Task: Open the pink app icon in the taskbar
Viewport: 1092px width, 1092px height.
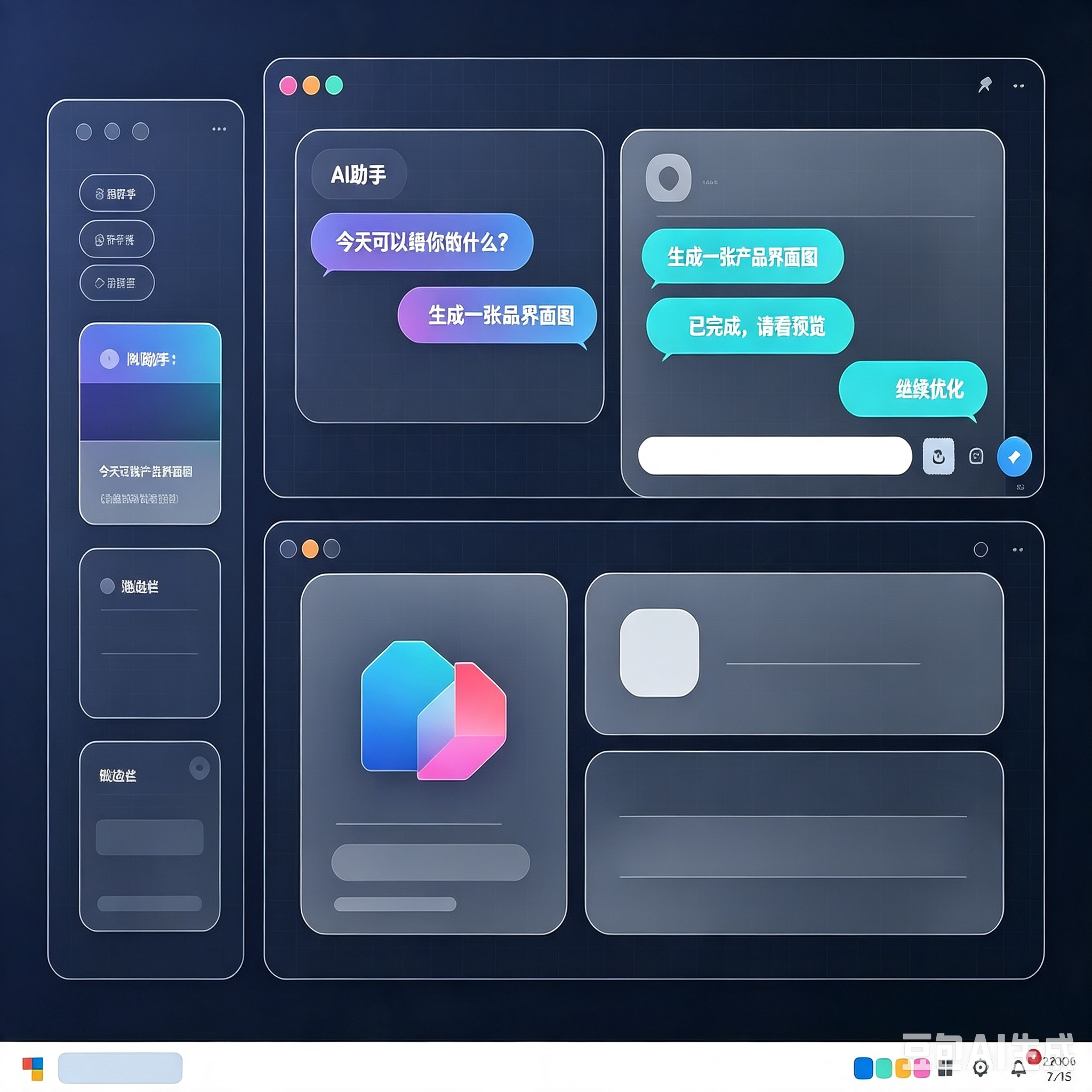Action: pos(922,1068)
